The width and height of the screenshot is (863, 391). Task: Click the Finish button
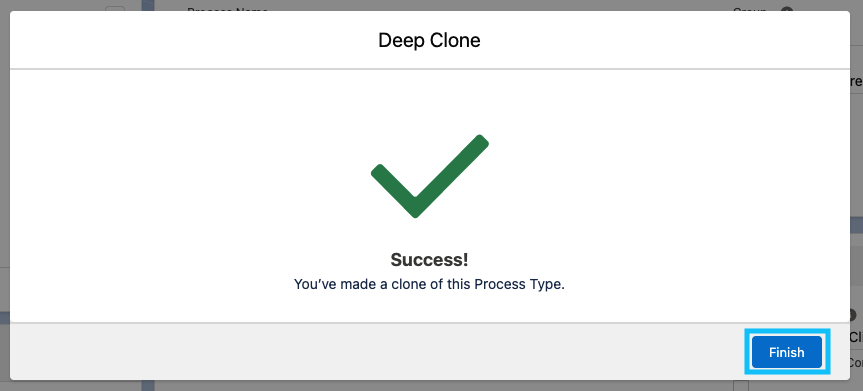(x=786, y=352)
